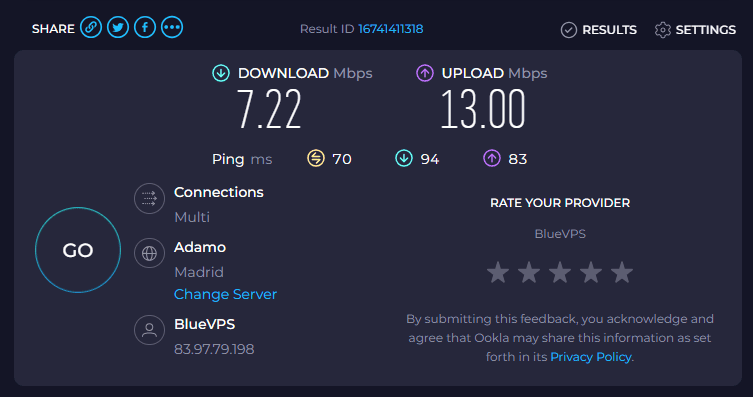The image size is (753, 397).
Task: Click the BlueVPS user profile icon
Action: [x=149, y=330]
